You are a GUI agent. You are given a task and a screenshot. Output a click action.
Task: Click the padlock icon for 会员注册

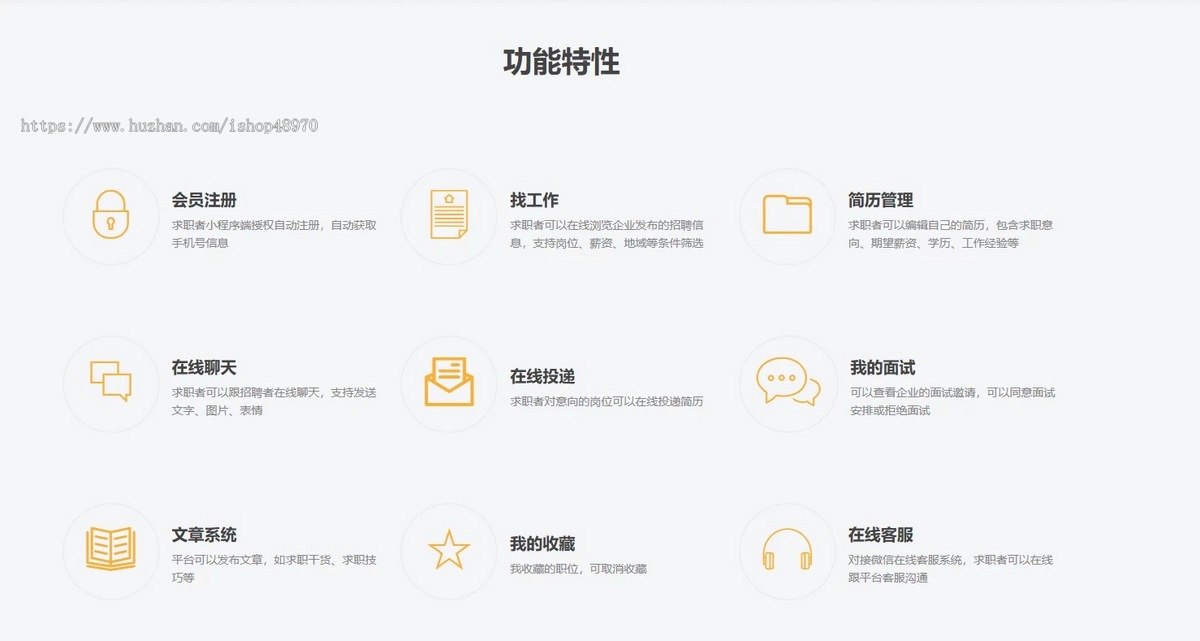point(111,215)
